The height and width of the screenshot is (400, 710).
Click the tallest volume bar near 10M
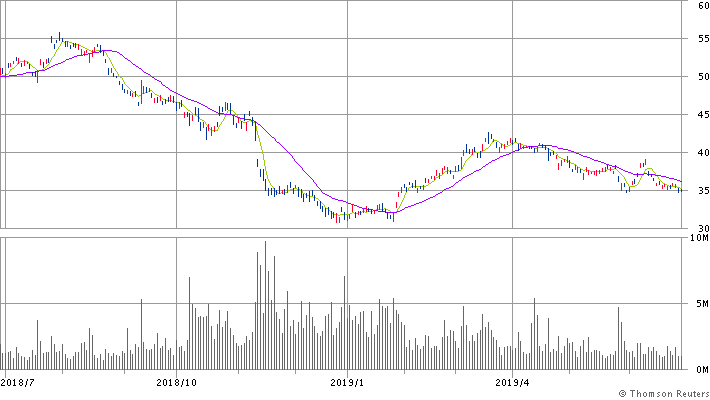tap(265, 305)
